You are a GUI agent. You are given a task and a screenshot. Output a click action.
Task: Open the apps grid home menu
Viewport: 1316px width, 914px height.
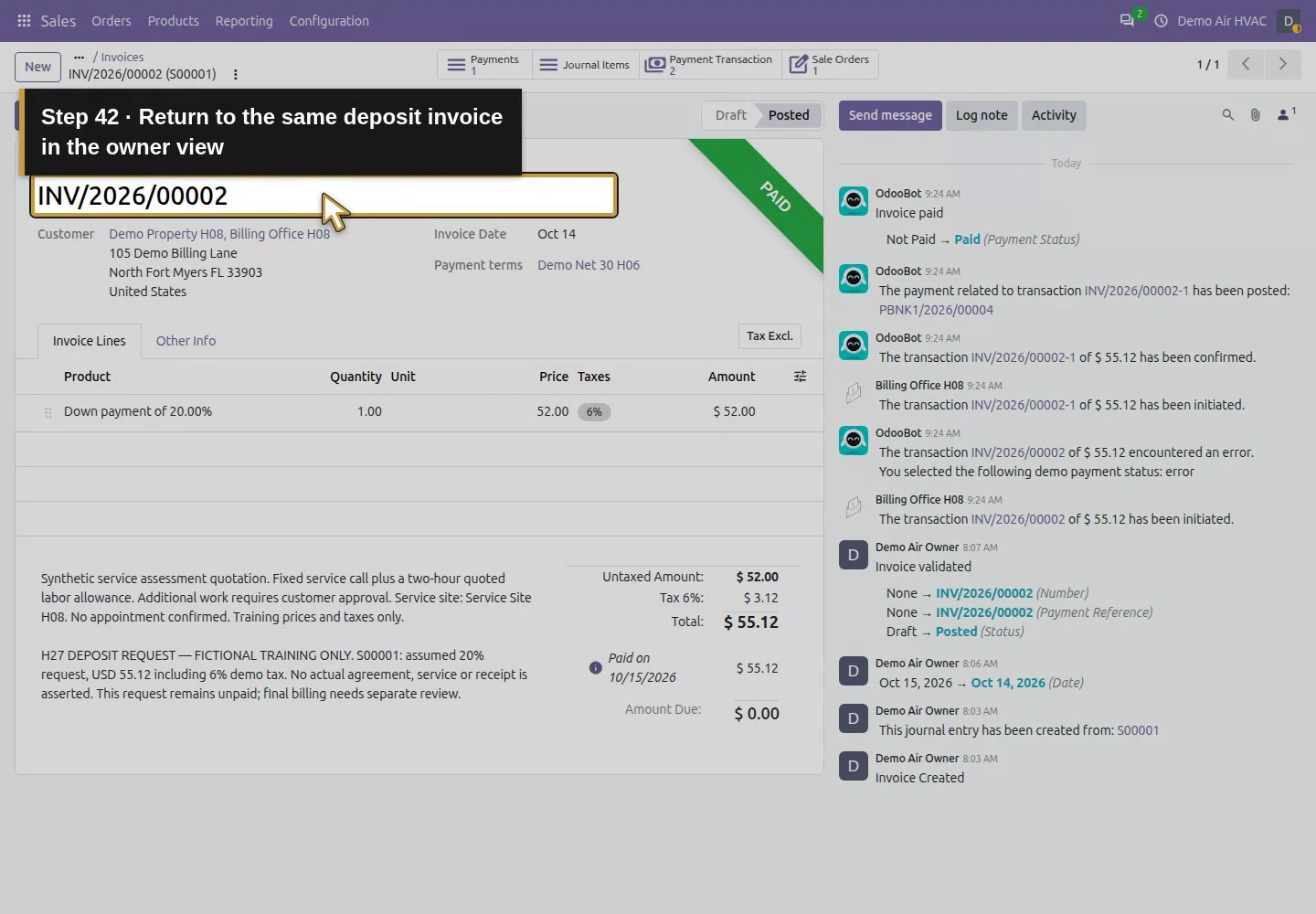point(25,21)
